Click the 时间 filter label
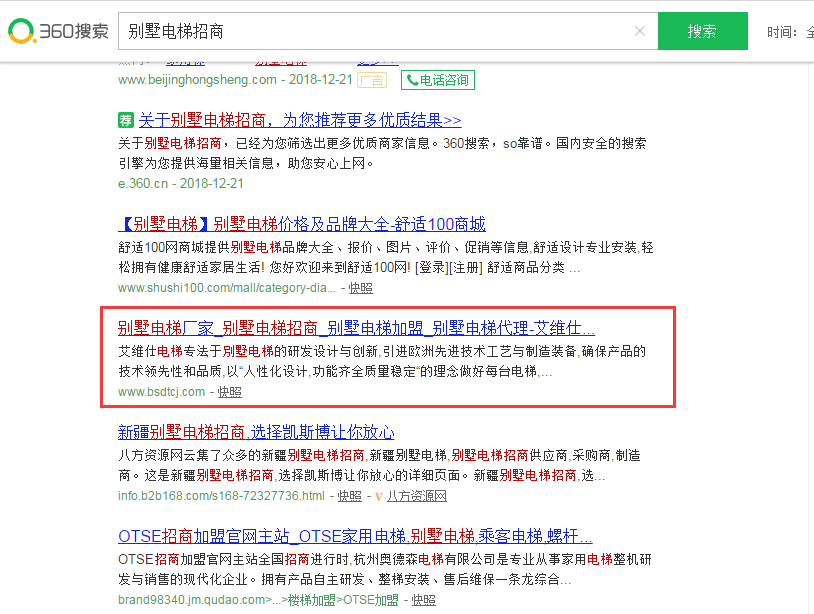 [781, 32]
